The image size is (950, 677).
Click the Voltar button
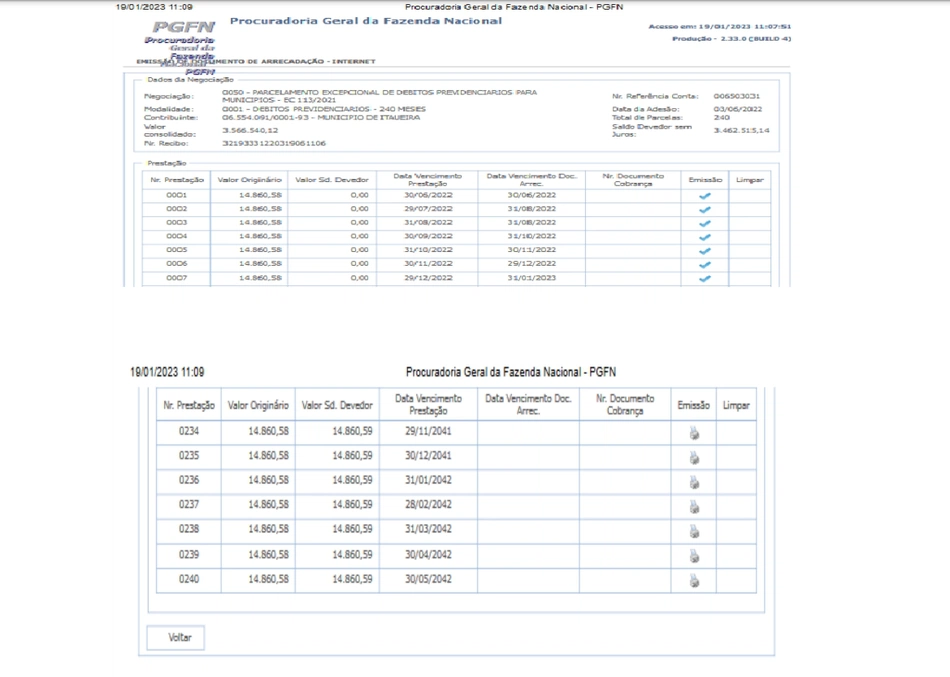pyautogui.click(x=176, y=638)
